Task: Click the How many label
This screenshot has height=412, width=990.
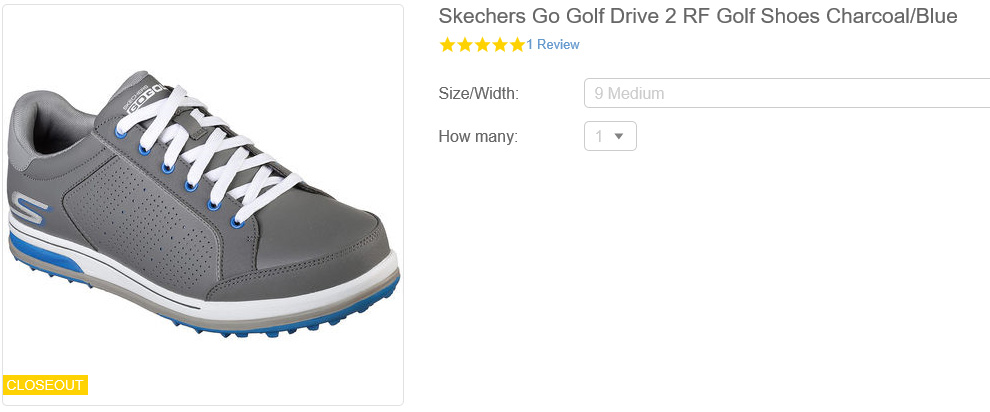Action: tap(478, 136)
